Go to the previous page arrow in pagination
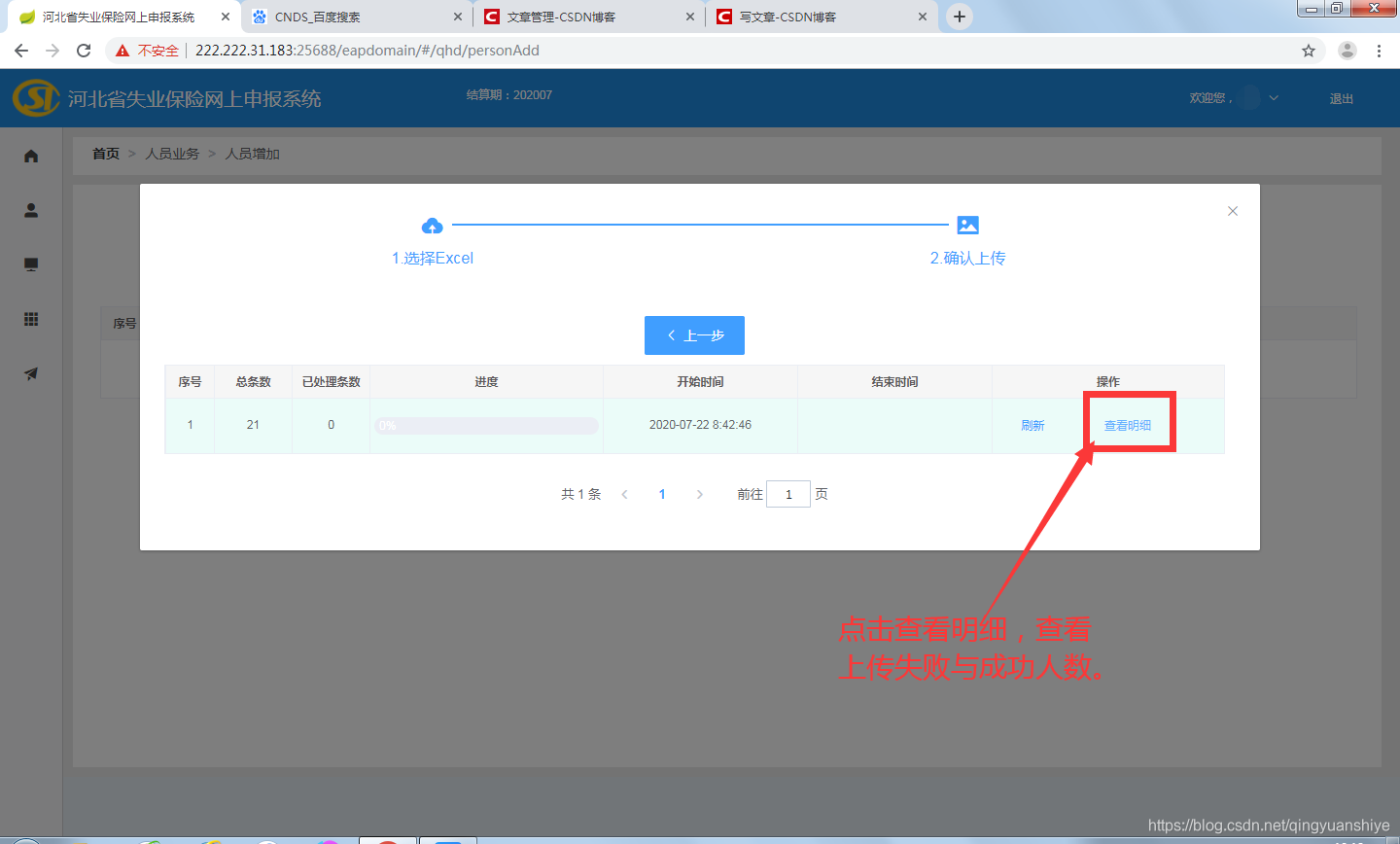1400x844 pixels. [x=624, y=494]
